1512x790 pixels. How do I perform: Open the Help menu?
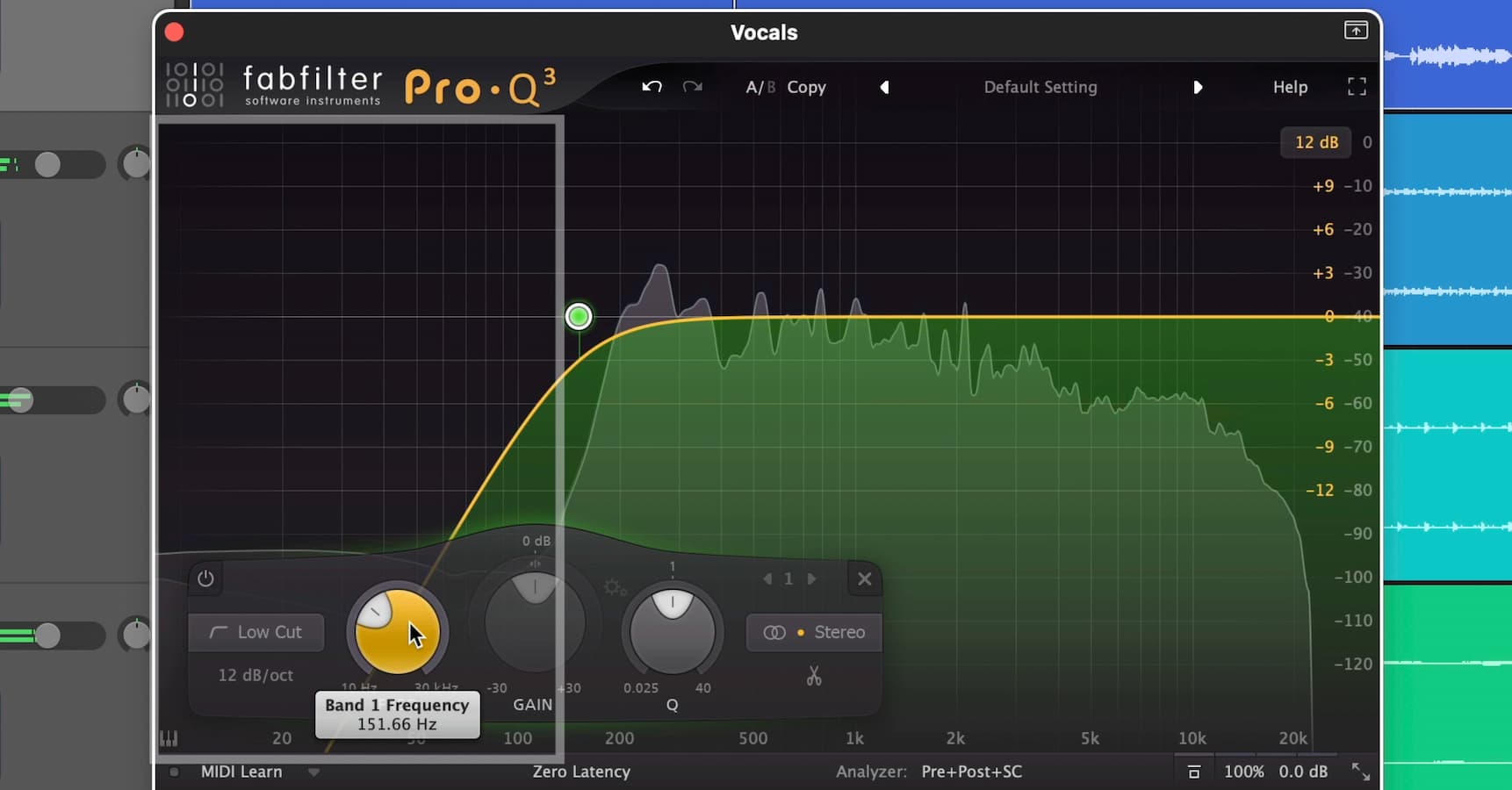click(1290, 87)
